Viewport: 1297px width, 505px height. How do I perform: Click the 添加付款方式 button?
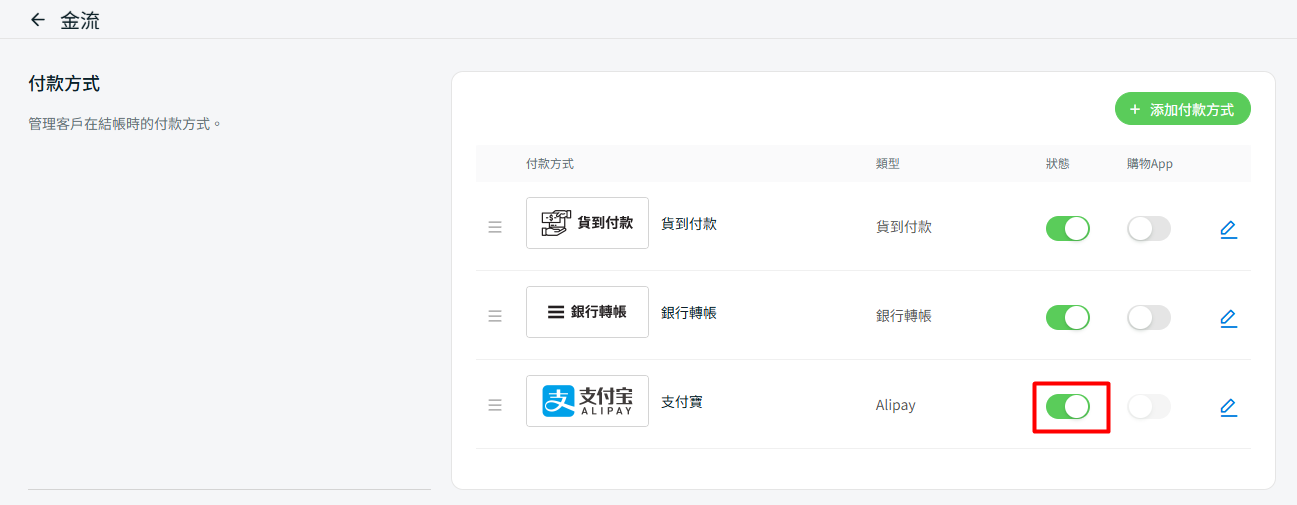1182,110
